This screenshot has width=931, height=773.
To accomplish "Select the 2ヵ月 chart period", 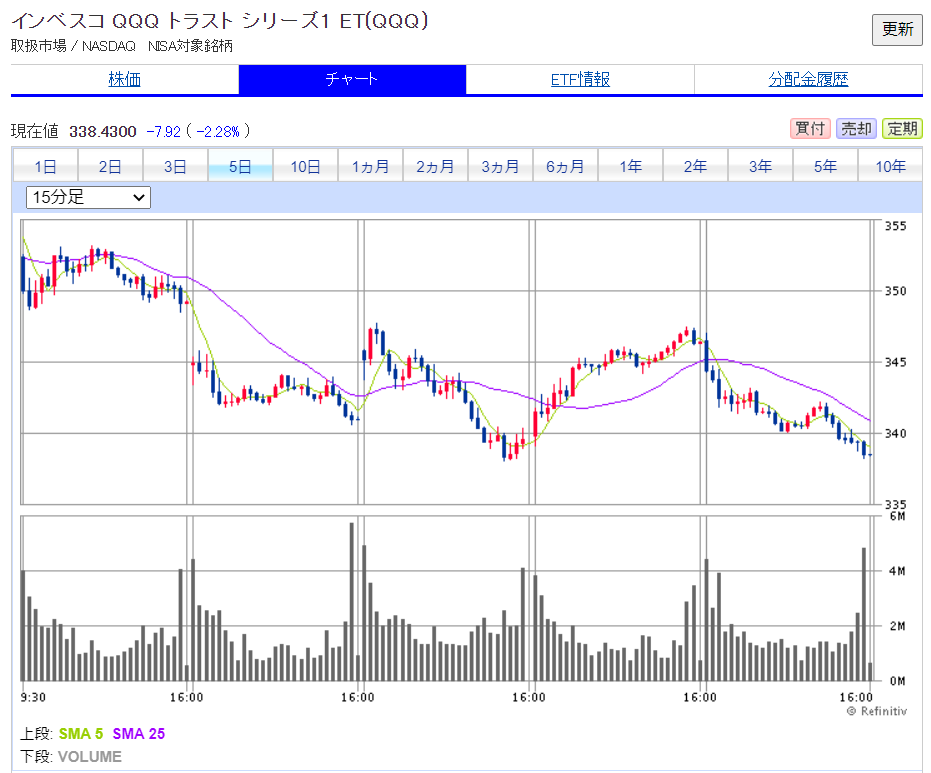I will pos(435,166).
